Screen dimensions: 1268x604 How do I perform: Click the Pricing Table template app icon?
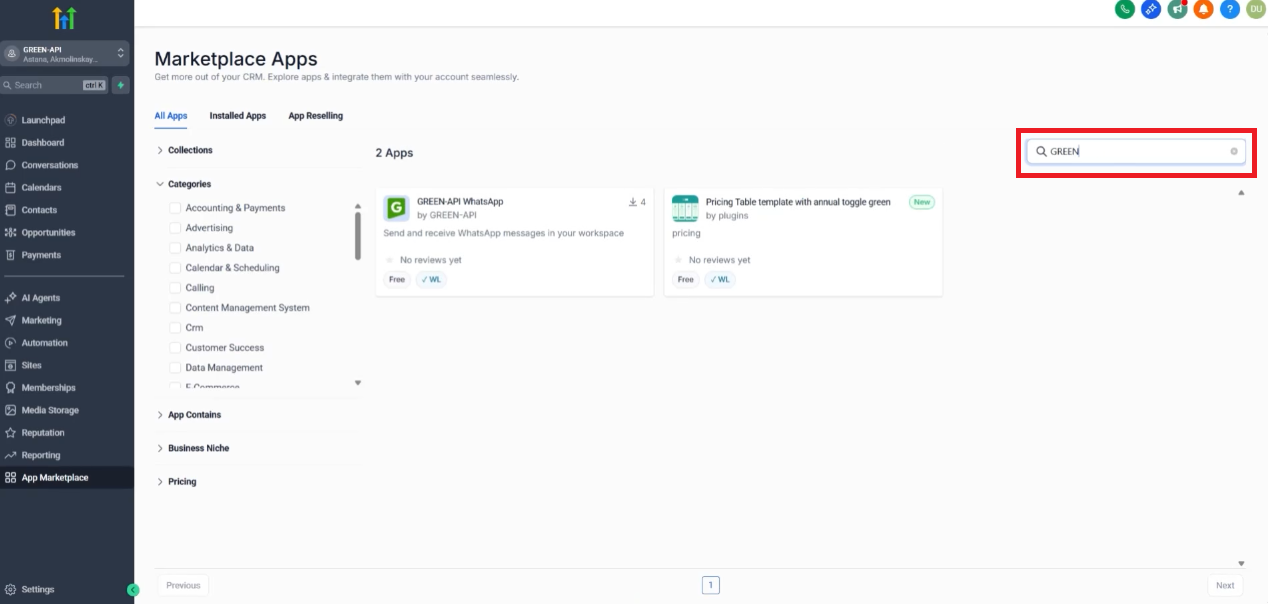tap(685, 208)
